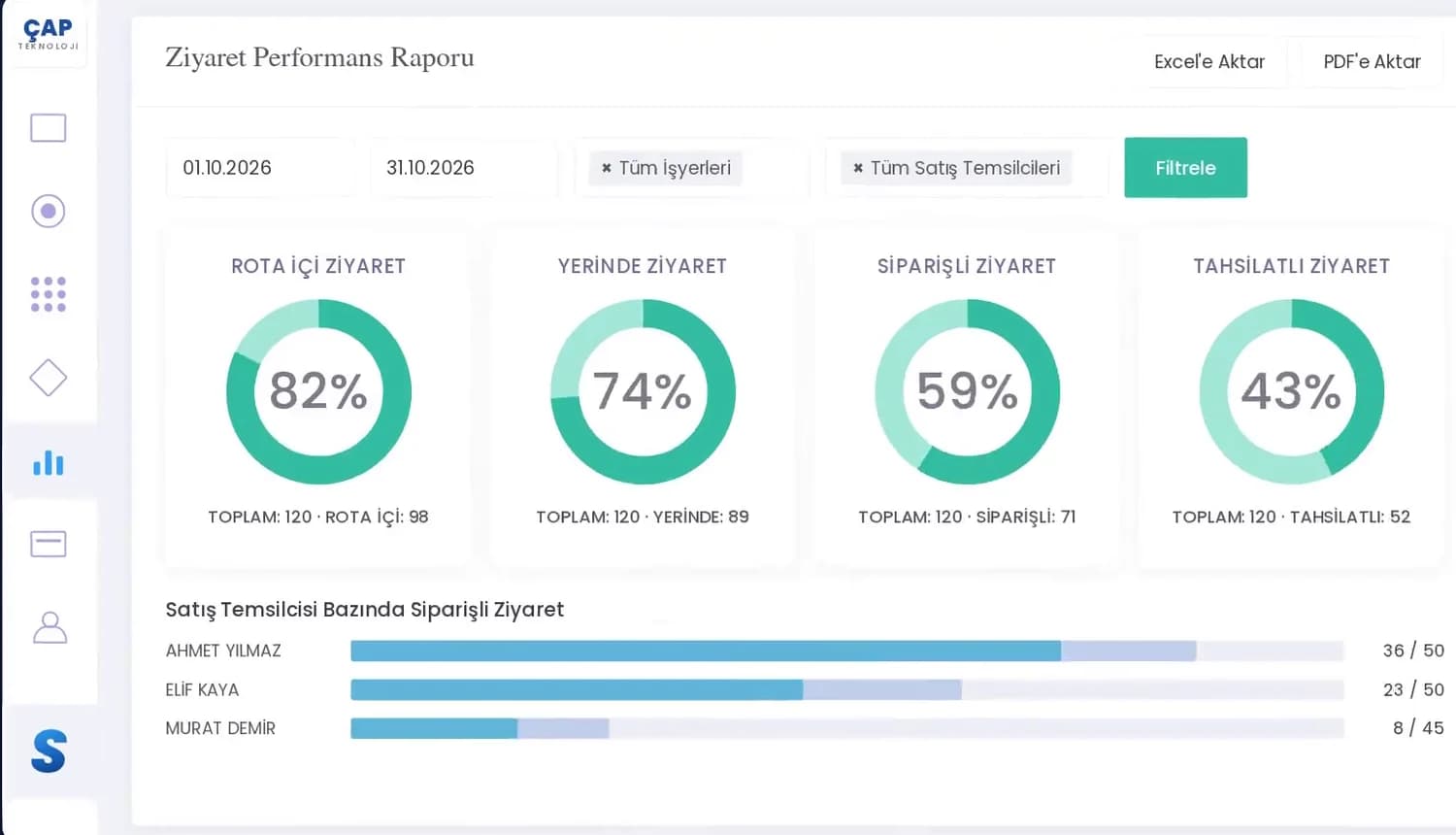The height and width of the screenshot is (835, 1456).
Task: Click the Yerinde Ziyaret 74% donut chart
Action: pos(643,391)
